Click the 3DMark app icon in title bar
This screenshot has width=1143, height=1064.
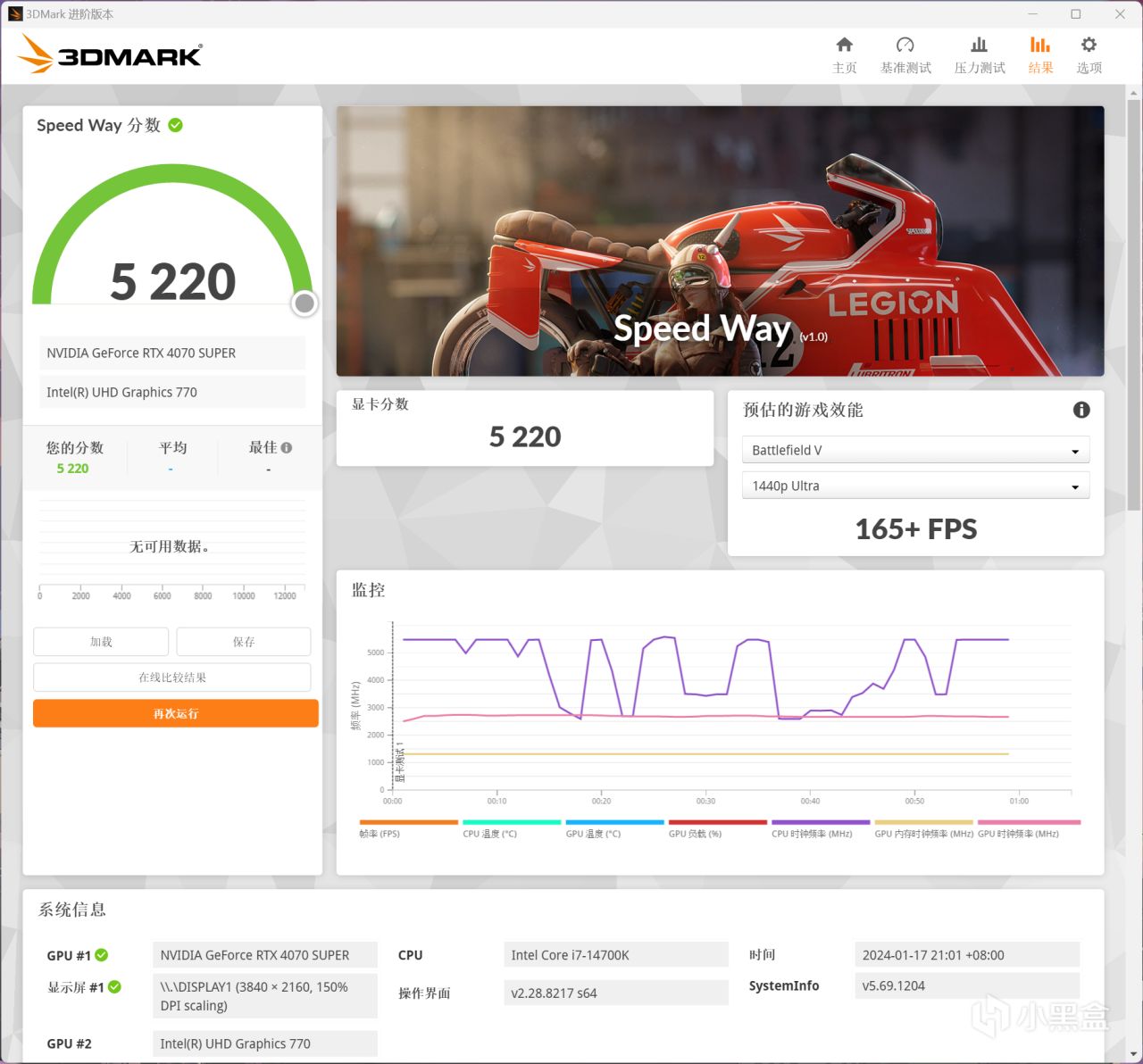(15, 14)
